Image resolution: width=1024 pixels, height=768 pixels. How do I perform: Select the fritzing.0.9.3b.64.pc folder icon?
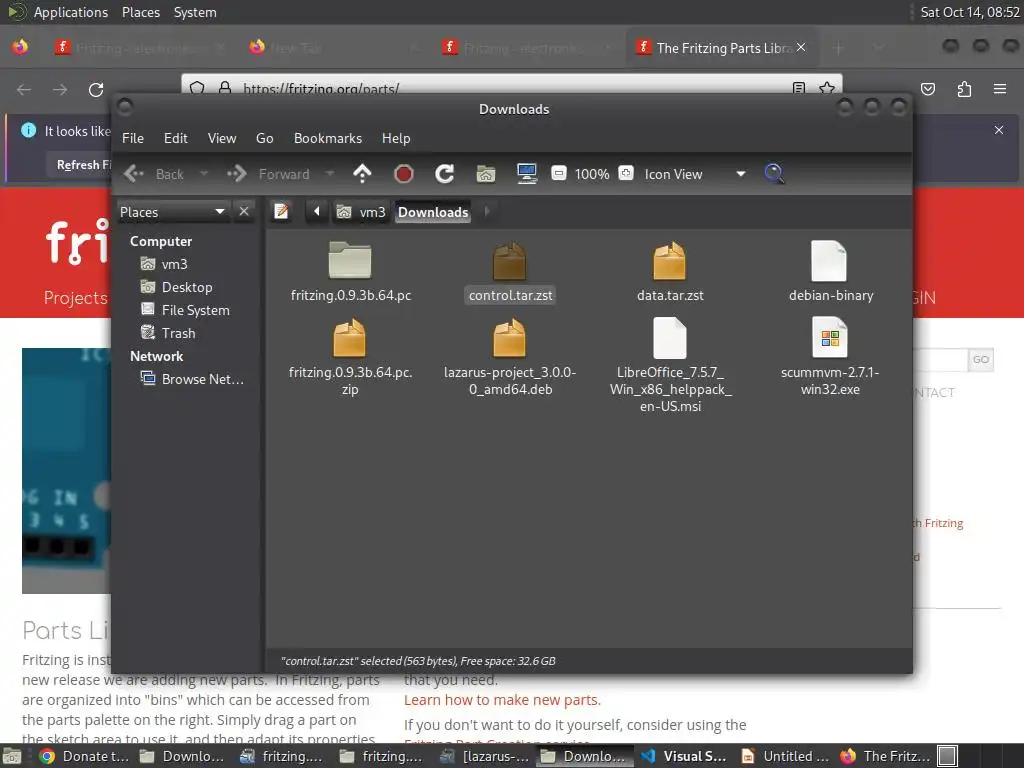[349, 261]
